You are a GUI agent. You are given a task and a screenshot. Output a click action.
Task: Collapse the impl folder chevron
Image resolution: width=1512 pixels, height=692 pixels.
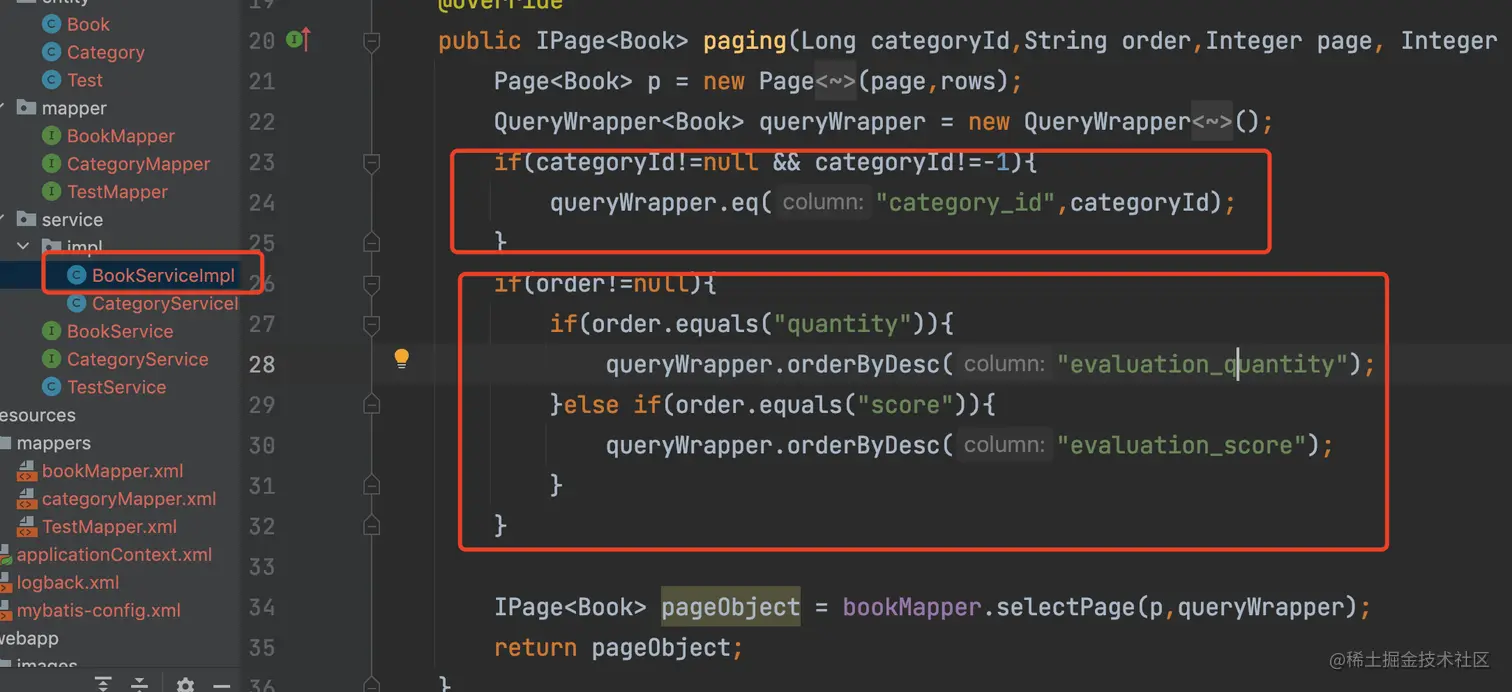(x=24, y=247)
